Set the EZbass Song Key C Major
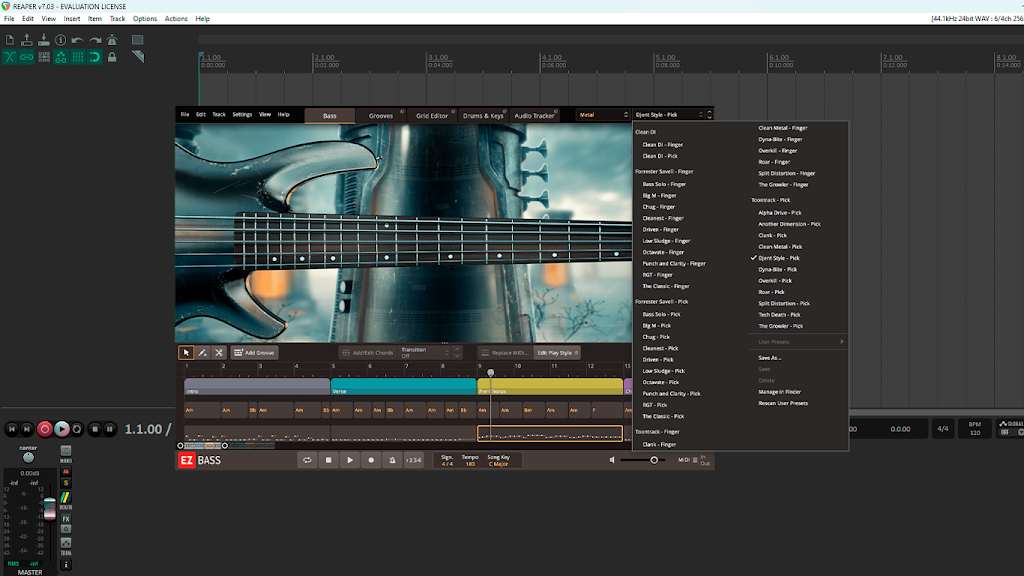The width and height of the screenshot is (1024, 576). tap(498, 460)
